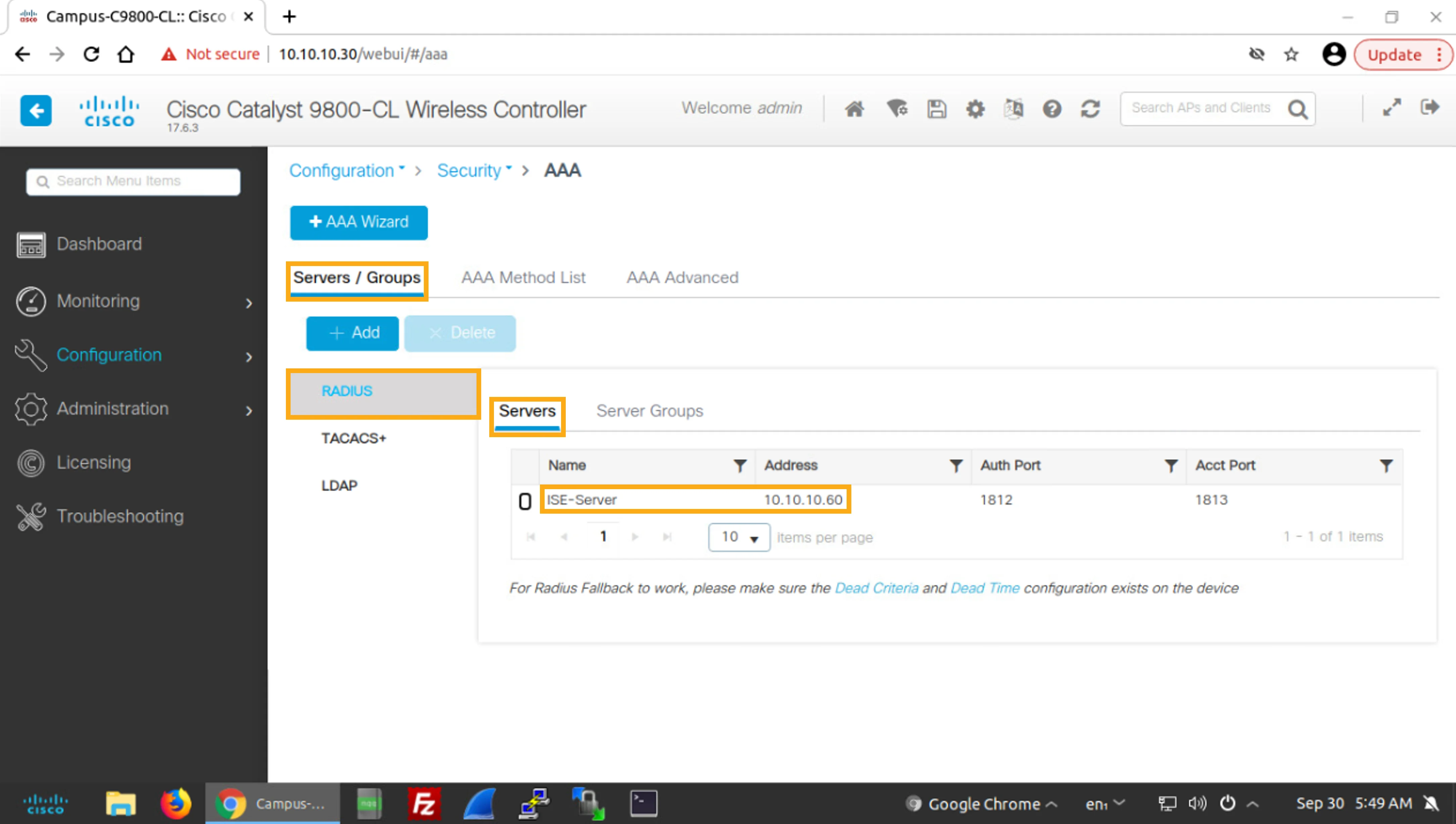Tick the checkbox for ISE-Server row
The width and height of the screenshot is (1456, 824).
coord(525,501)
